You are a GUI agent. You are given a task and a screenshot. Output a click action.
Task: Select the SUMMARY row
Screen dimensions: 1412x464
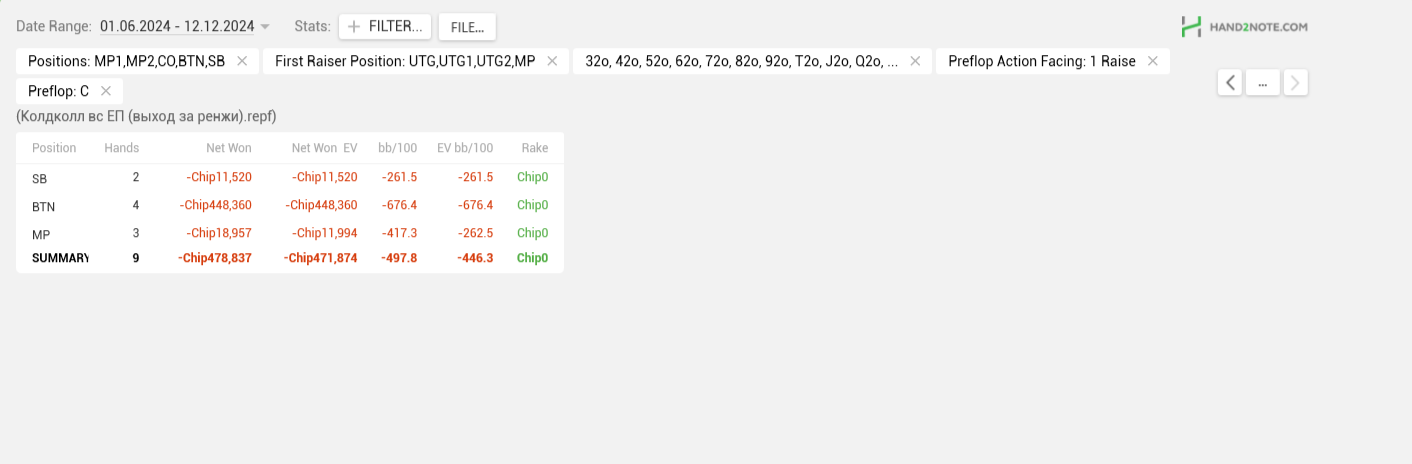290,258
